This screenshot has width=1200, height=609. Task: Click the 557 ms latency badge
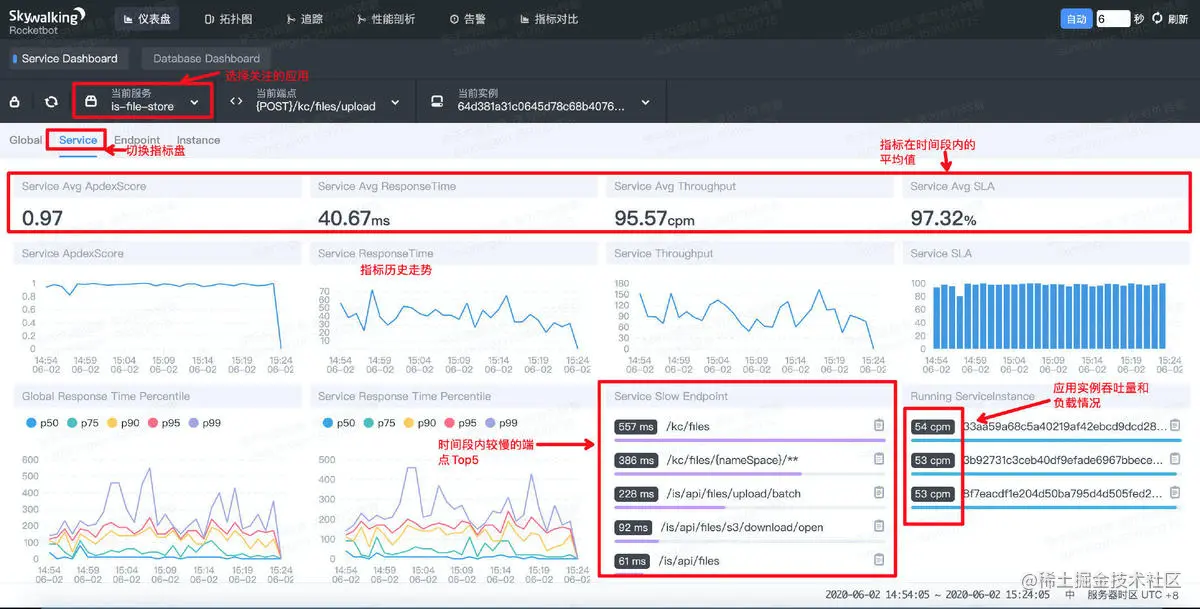[x=636, y=427]
